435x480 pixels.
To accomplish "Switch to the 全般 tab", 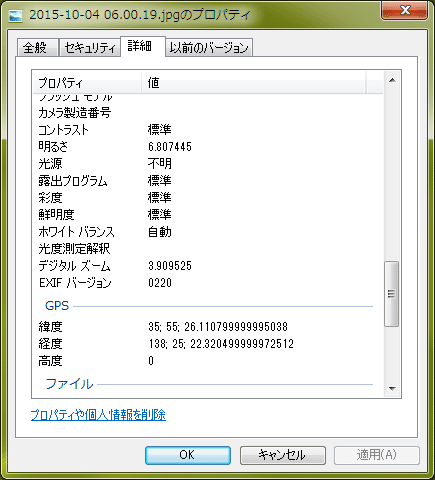I will [35, 48].
